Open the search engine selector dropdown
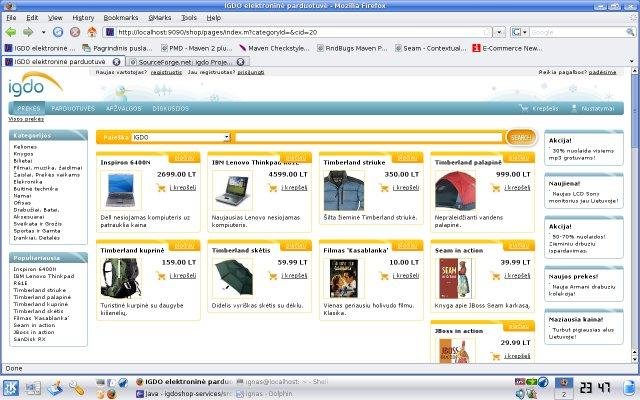640x400 pixels. [520, 32]
